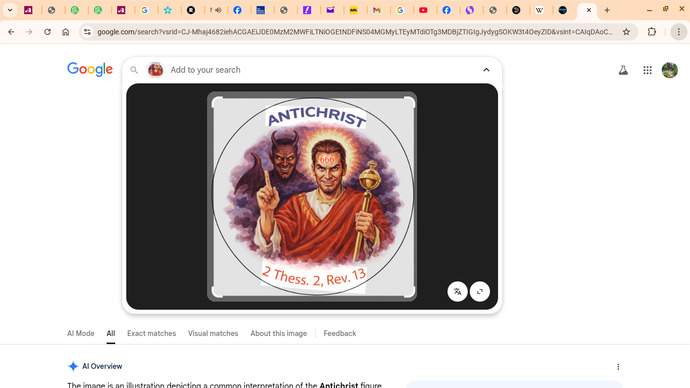
Task: Translate text in image button
Action: tap(457, 291)
